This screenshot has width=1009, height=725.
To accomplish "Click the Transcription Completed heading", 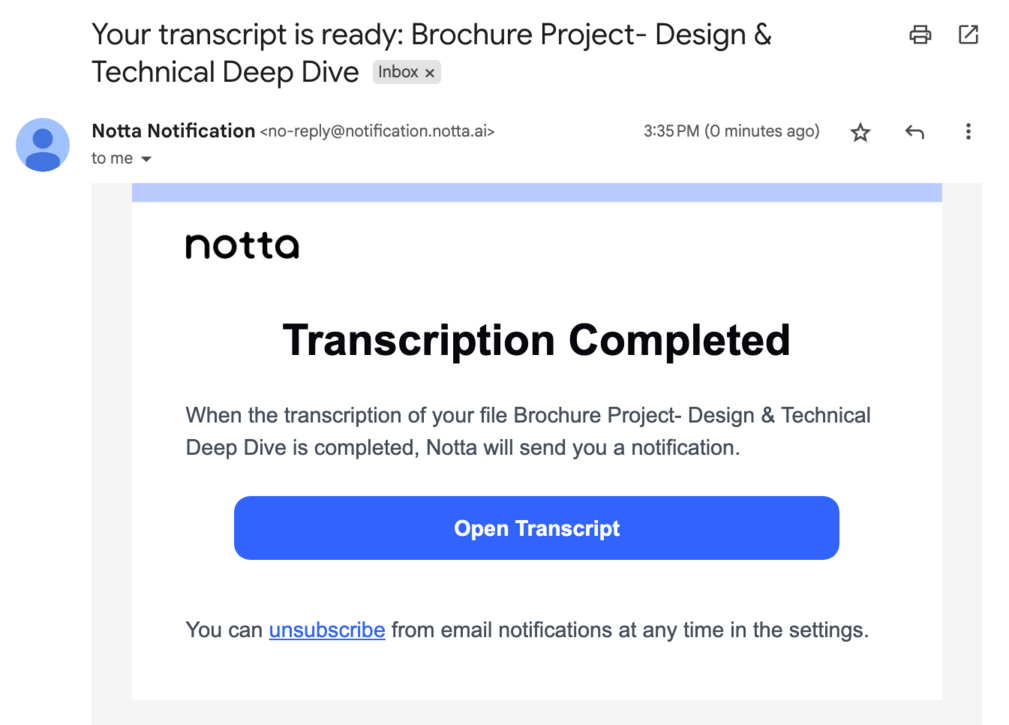I will point(536,340).
